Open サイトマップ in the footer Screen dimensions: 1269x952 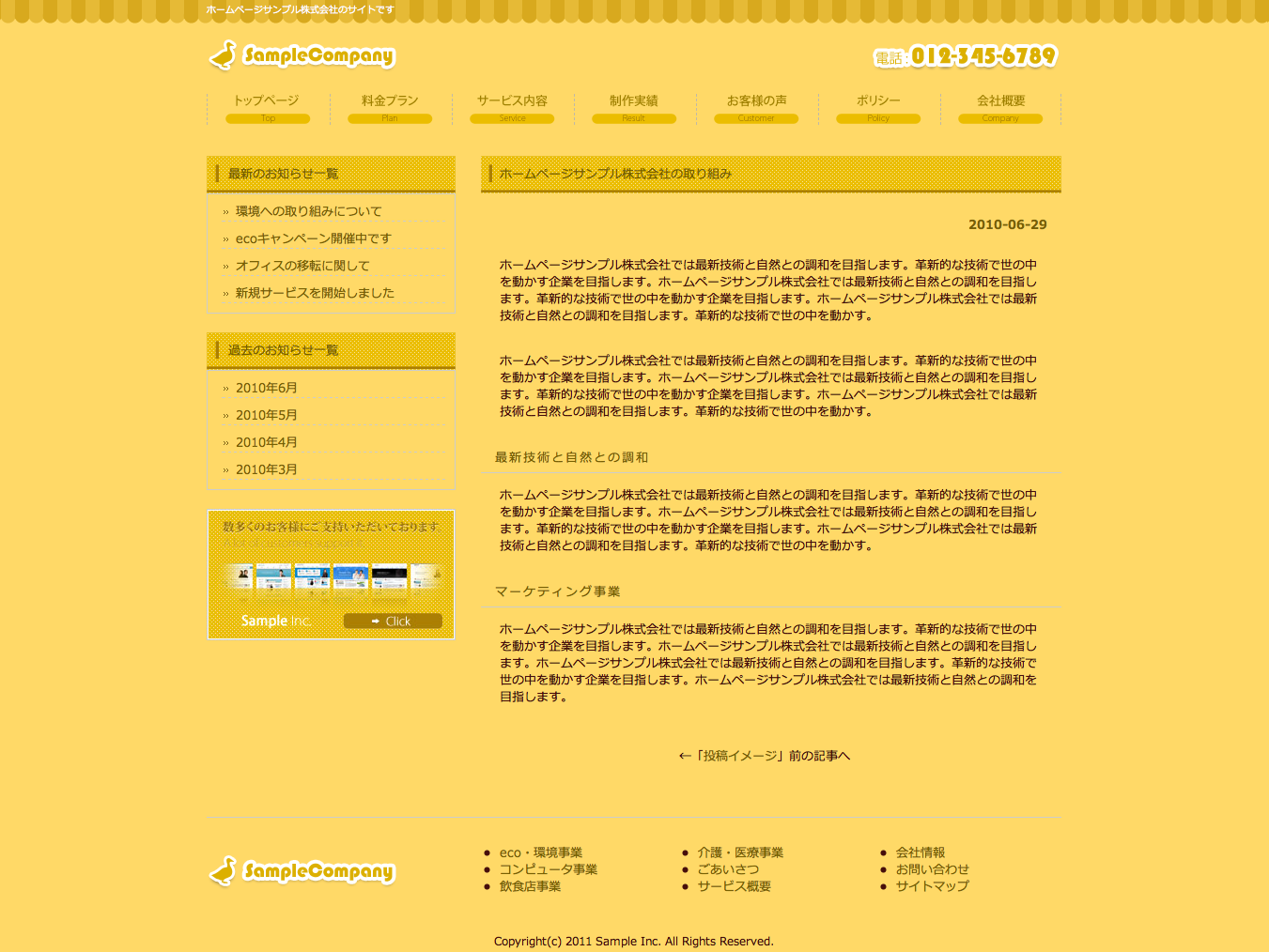(x=932, y=886)
